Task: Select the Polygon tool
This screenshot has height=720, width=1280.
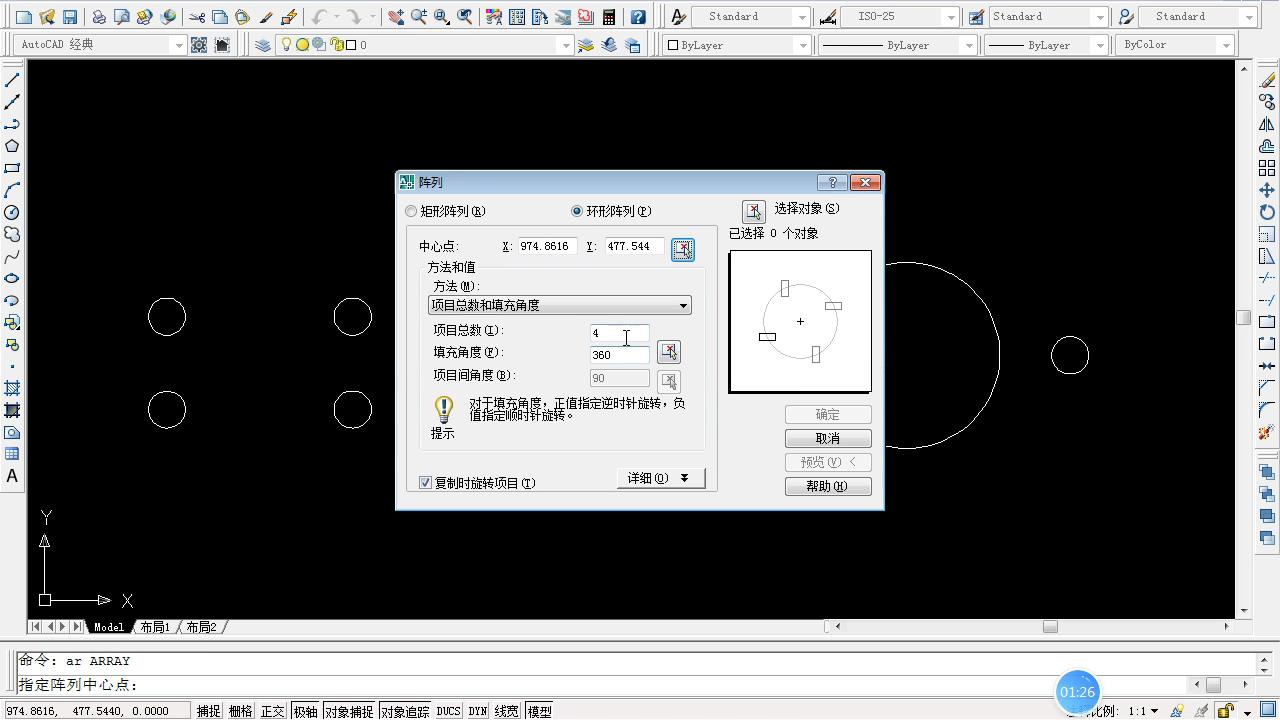Action: (x=12, y=144)
